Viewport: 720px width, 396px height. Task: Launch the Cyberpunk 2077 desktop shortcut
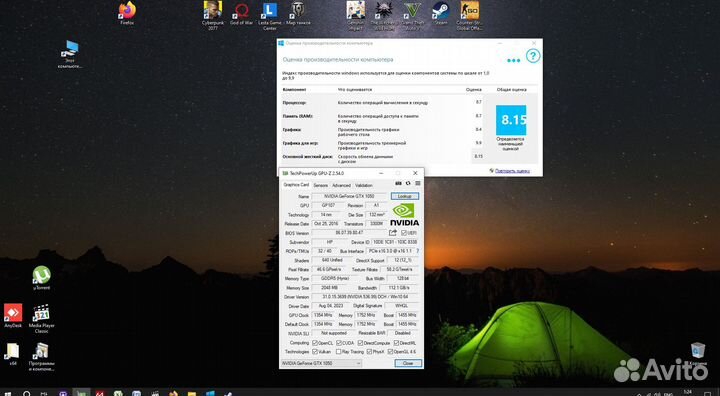tap(213, 15)
